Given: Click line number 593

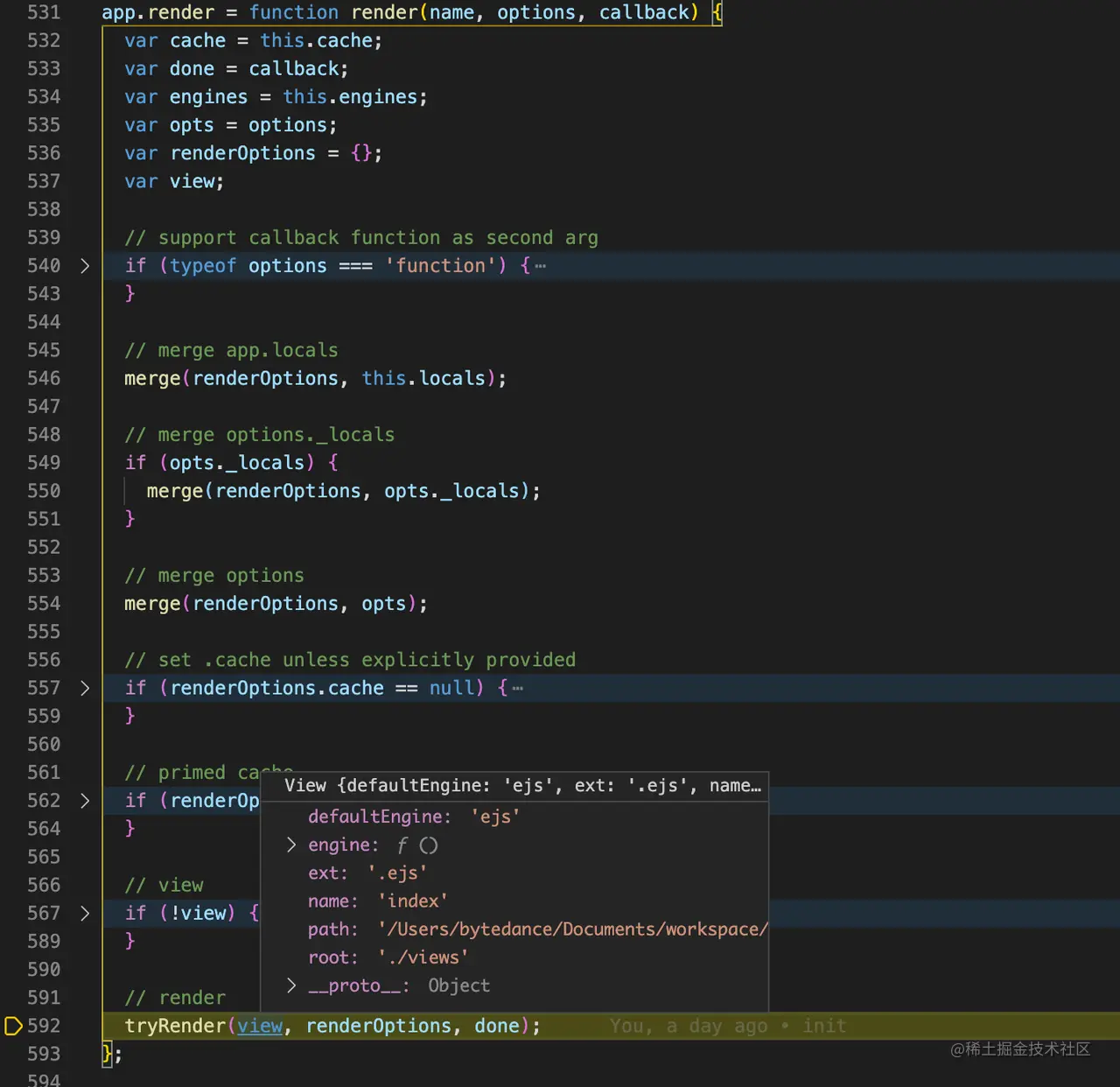Looking at the screenshot, I should (x=44, y=1054).
